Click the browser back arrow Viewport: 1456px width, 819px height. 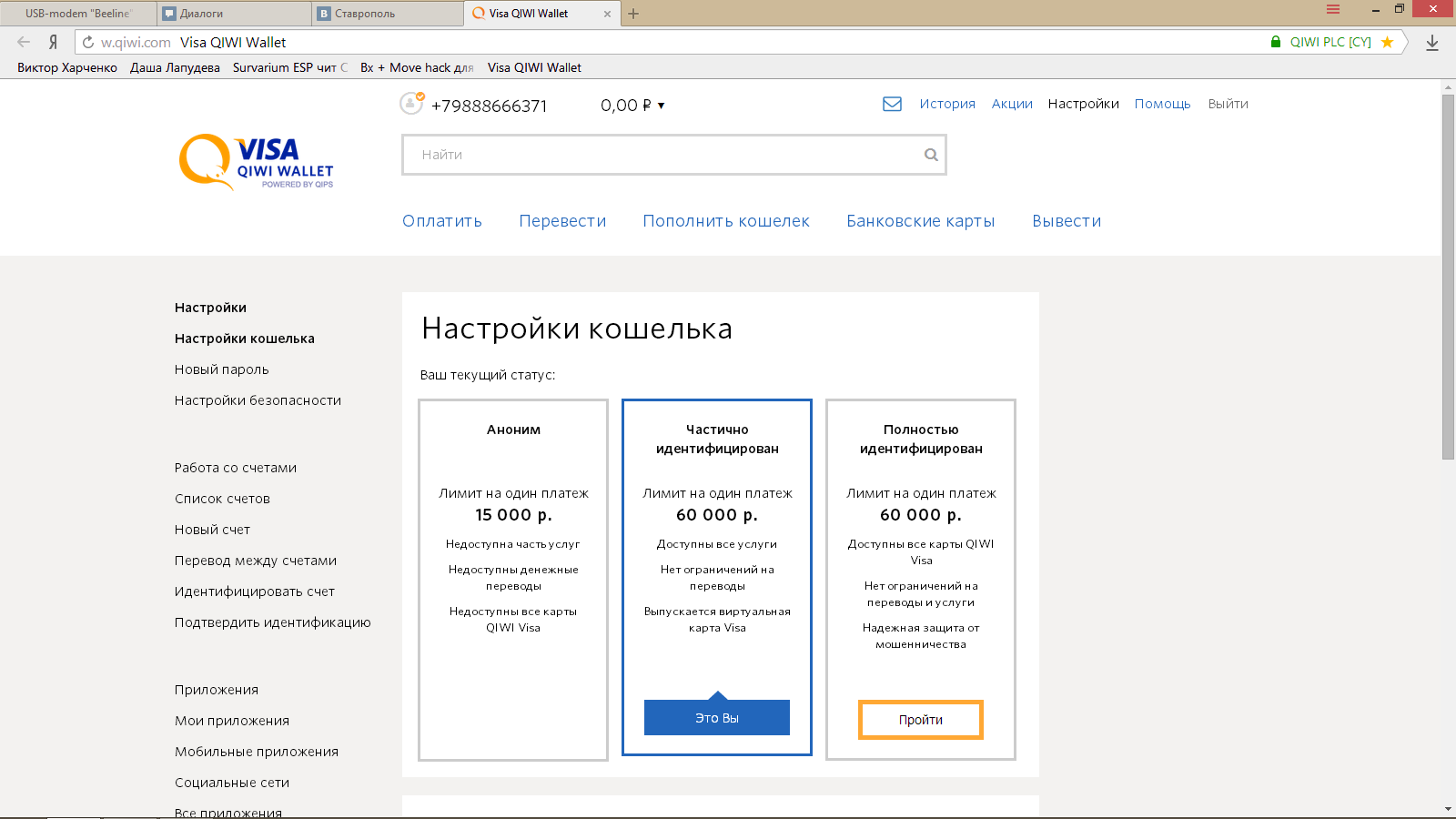[x=24, y=42]
